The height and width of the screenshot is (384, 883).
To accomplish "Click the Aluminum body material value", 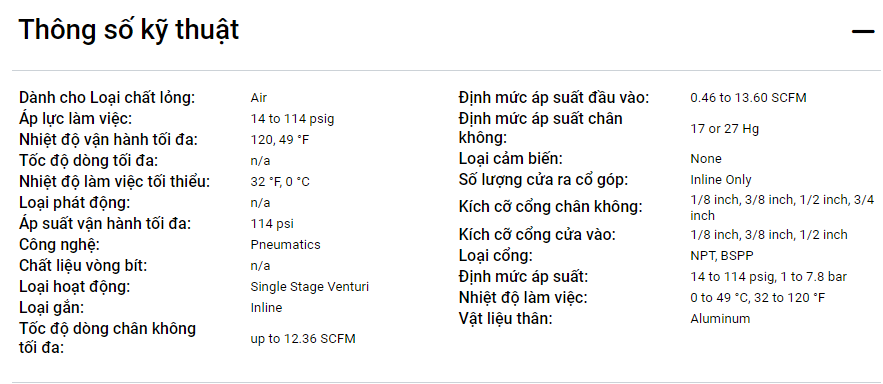I will coord(720,319).
